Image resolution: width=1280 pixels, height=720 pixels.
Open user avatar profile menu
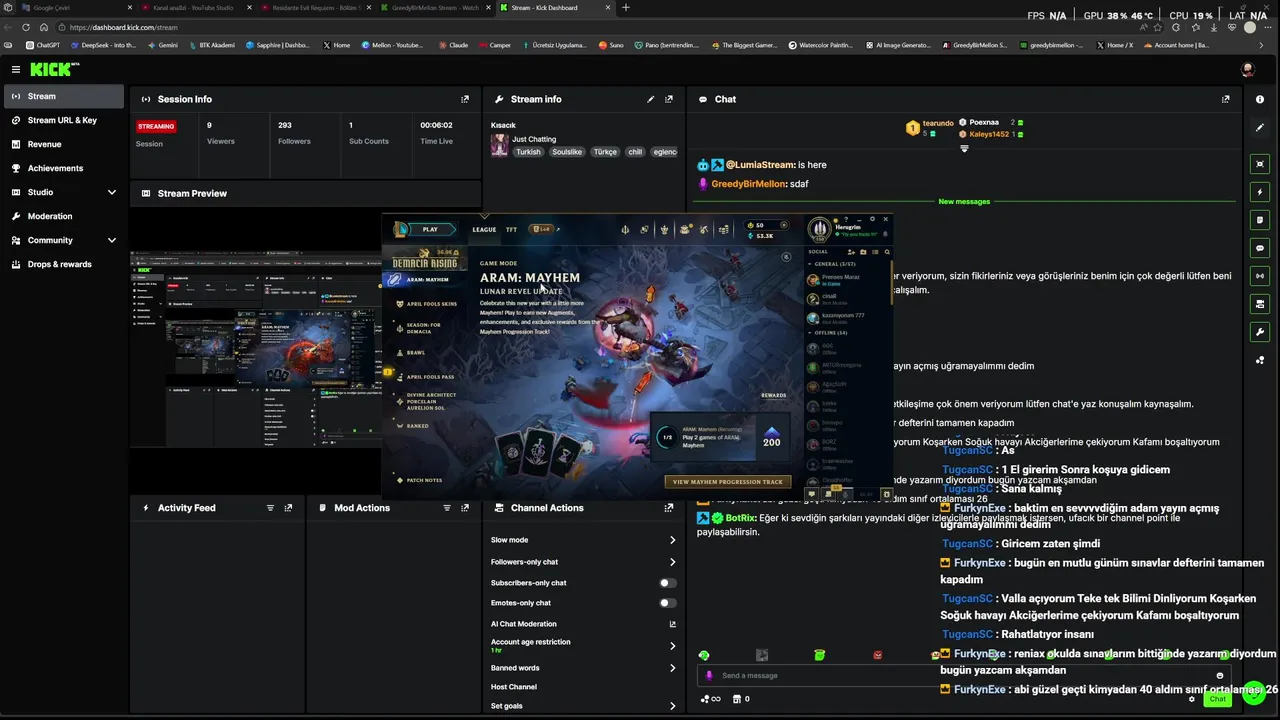tap(1247, 69)
